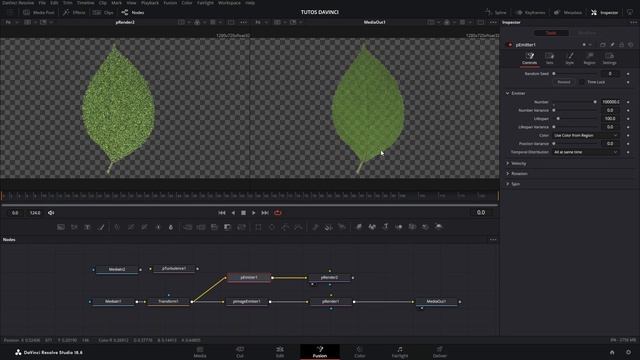Open the Metadata panel
This screenshot has height=360, width=640.
pos(568,13)
